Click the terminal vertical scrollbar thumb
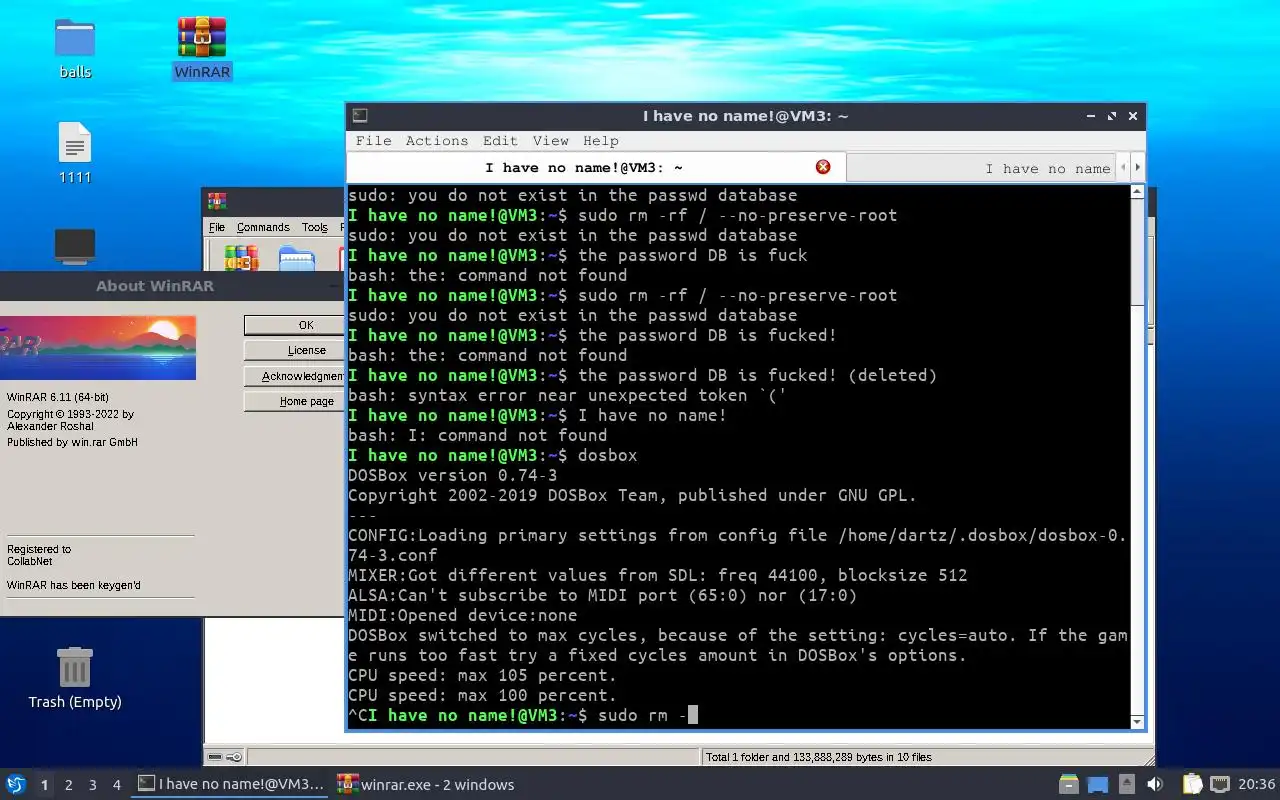The image size is (1280, 800). 1137,253
